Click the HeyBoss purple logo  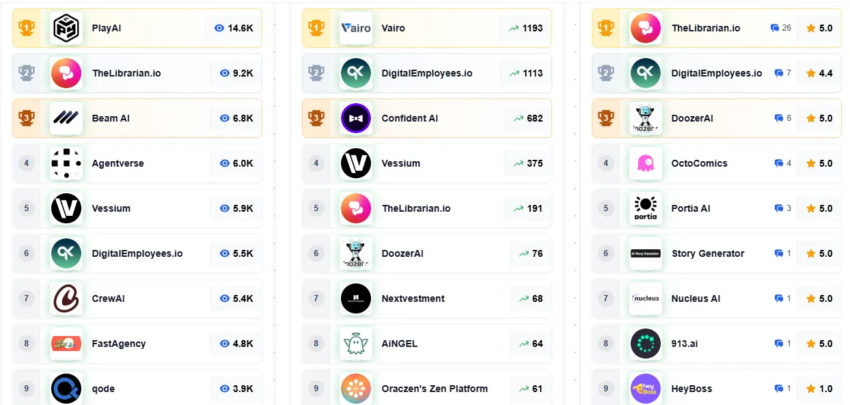click(x=646, y=389)
